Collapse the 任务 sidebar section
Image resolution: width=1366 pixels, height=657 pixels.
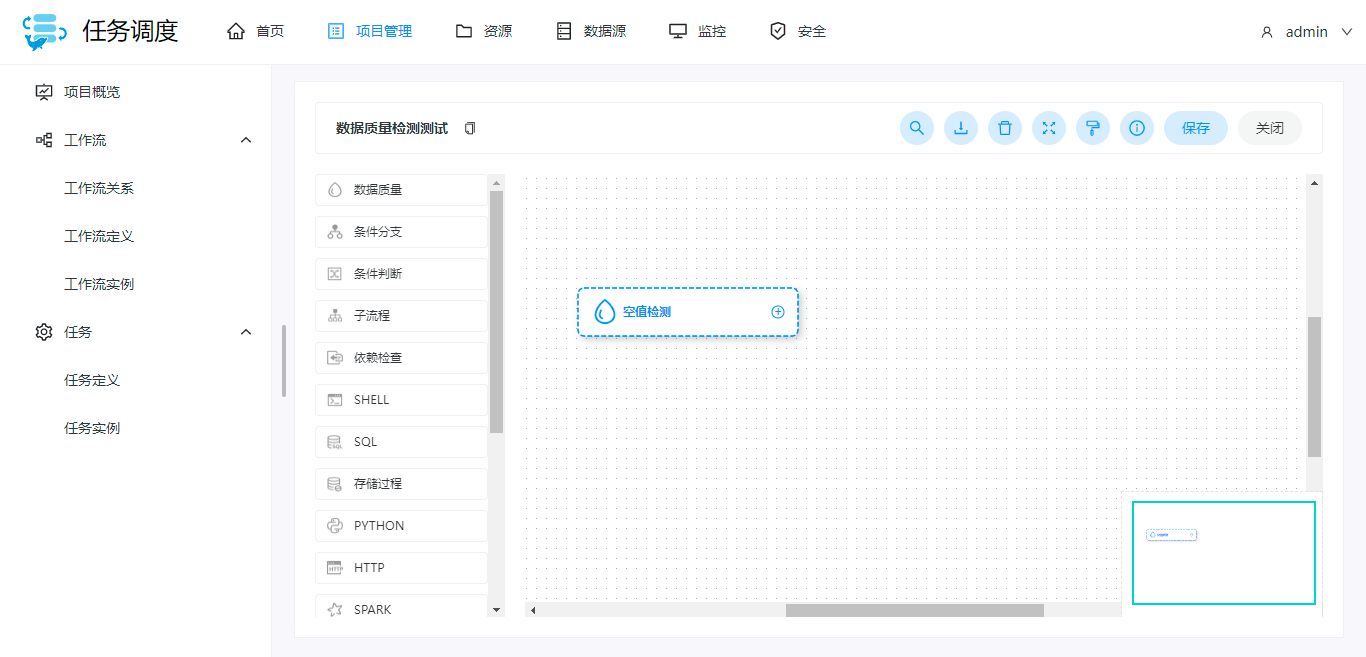pyautogui.click(x=246, y=332)
